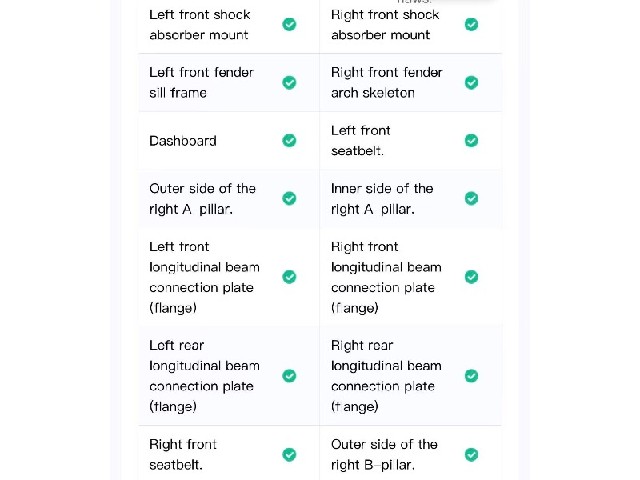The height and width of the screenshot is (480, 640).
Task: Click green check beside Left front shock absorber mount
Action: tap(289, 24)
